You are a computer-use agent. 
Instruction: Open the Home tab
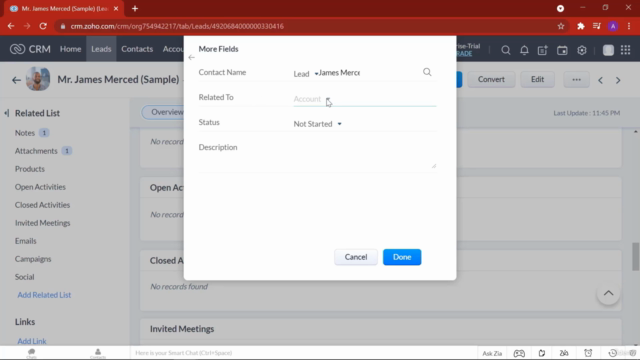point(71,49)
